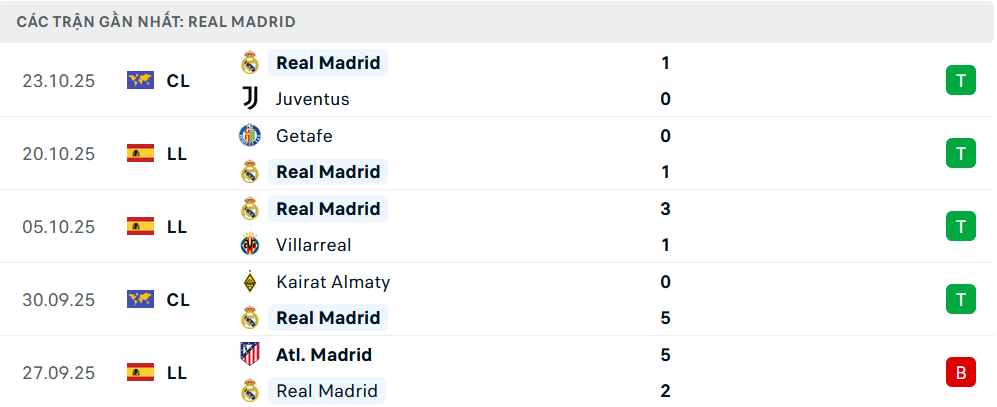Click Spain flag icon for 20.10.25 match

[x=140, y=154]
